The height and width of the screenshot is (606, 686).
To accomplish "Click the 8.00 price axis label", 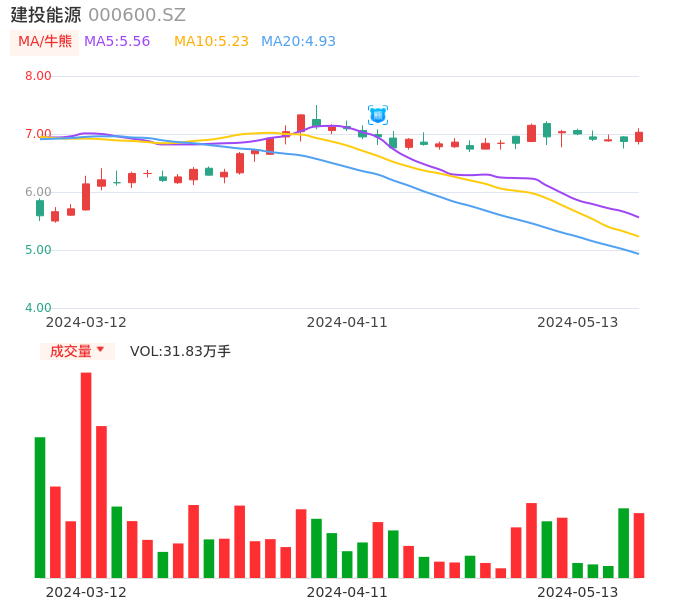I will click(38, 76).
